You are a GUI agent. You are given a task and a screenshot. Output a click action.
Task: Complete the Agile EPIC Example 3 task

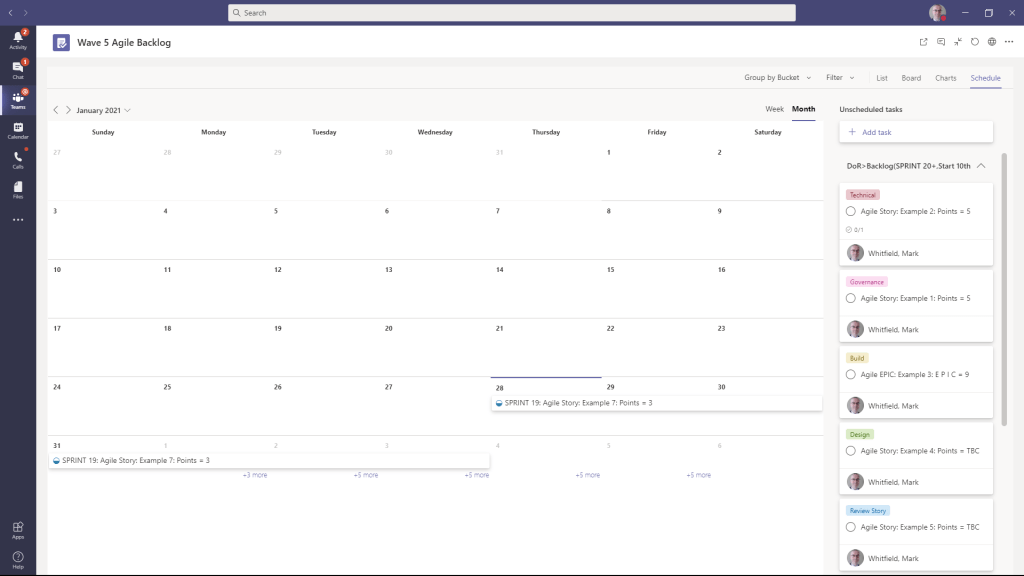pos(851,374)
